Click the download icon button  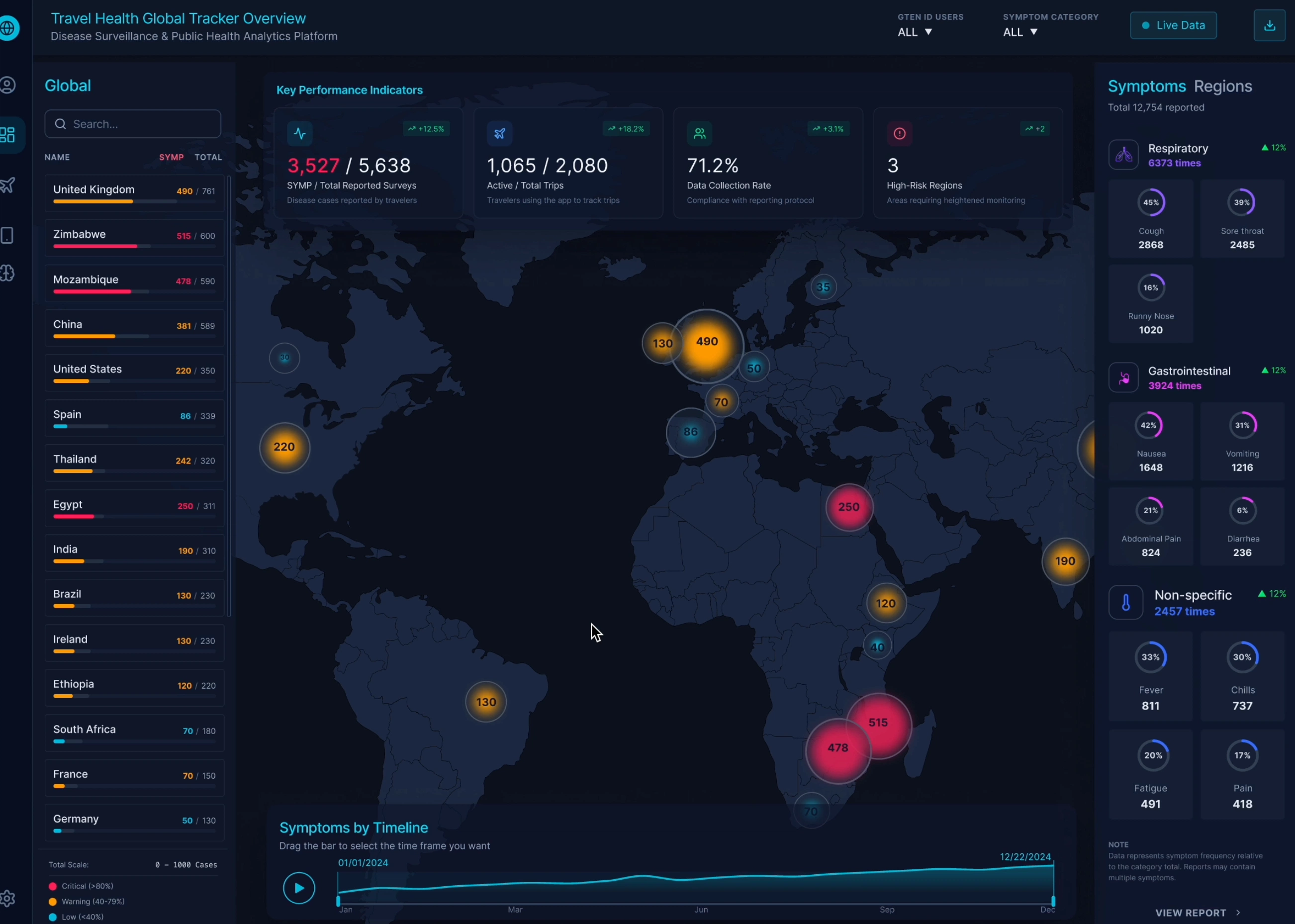1269,25
